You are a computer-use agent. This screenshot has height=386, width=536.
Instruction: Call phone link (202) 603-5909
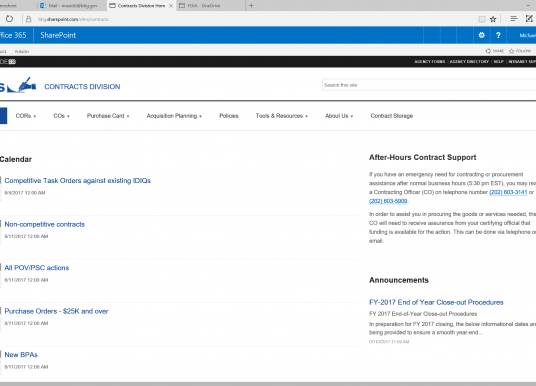(388, 201)
